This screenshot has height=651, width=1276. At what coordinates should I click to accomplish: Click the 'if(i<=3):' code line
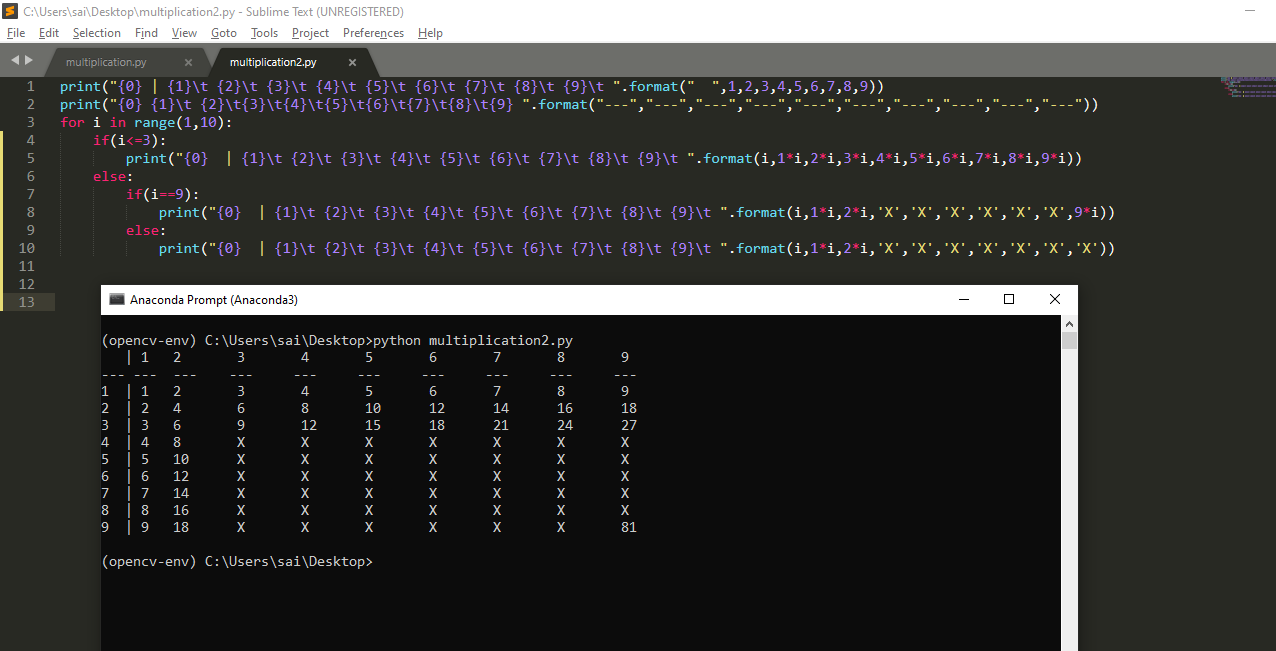coord(129,141)
